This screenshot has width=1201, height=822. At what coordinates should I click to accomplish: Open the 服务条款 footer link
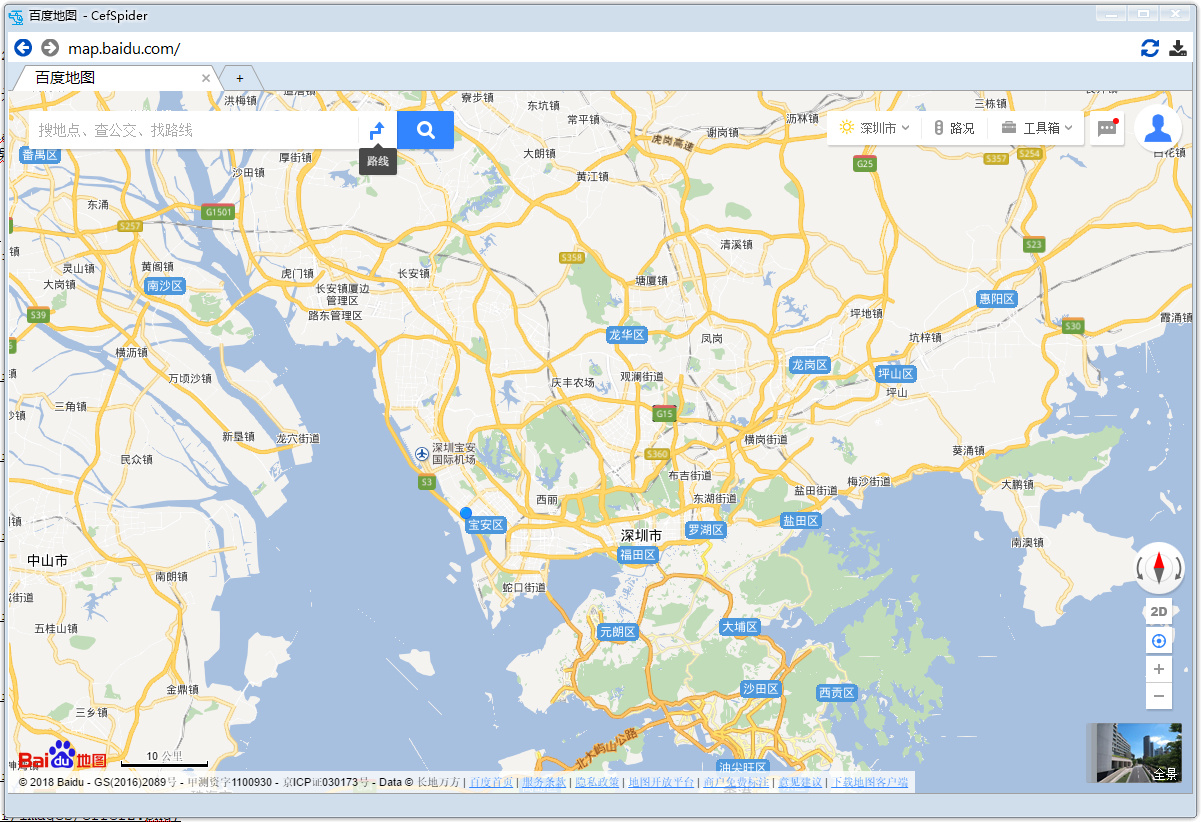544,782
